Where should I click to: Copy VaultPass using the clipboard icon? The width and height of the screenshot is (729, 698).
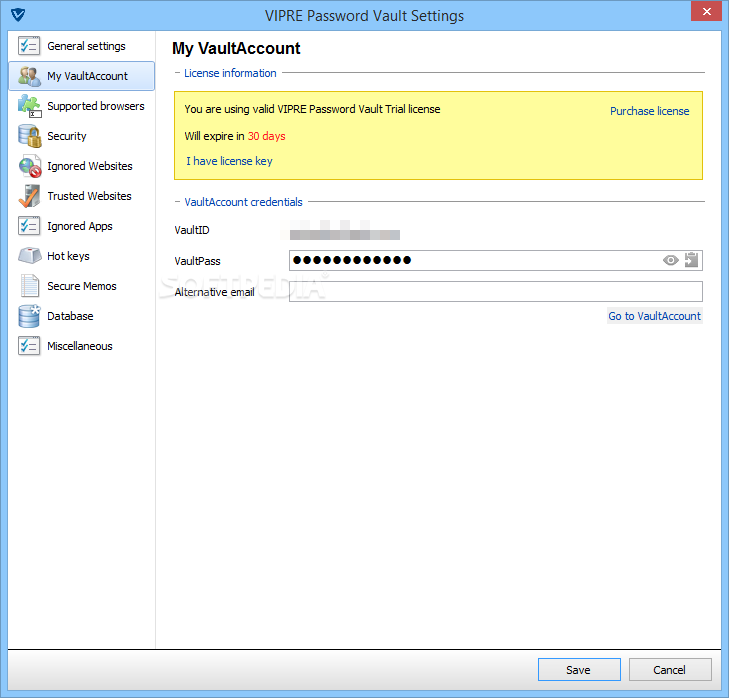click(x=691, y=260)
